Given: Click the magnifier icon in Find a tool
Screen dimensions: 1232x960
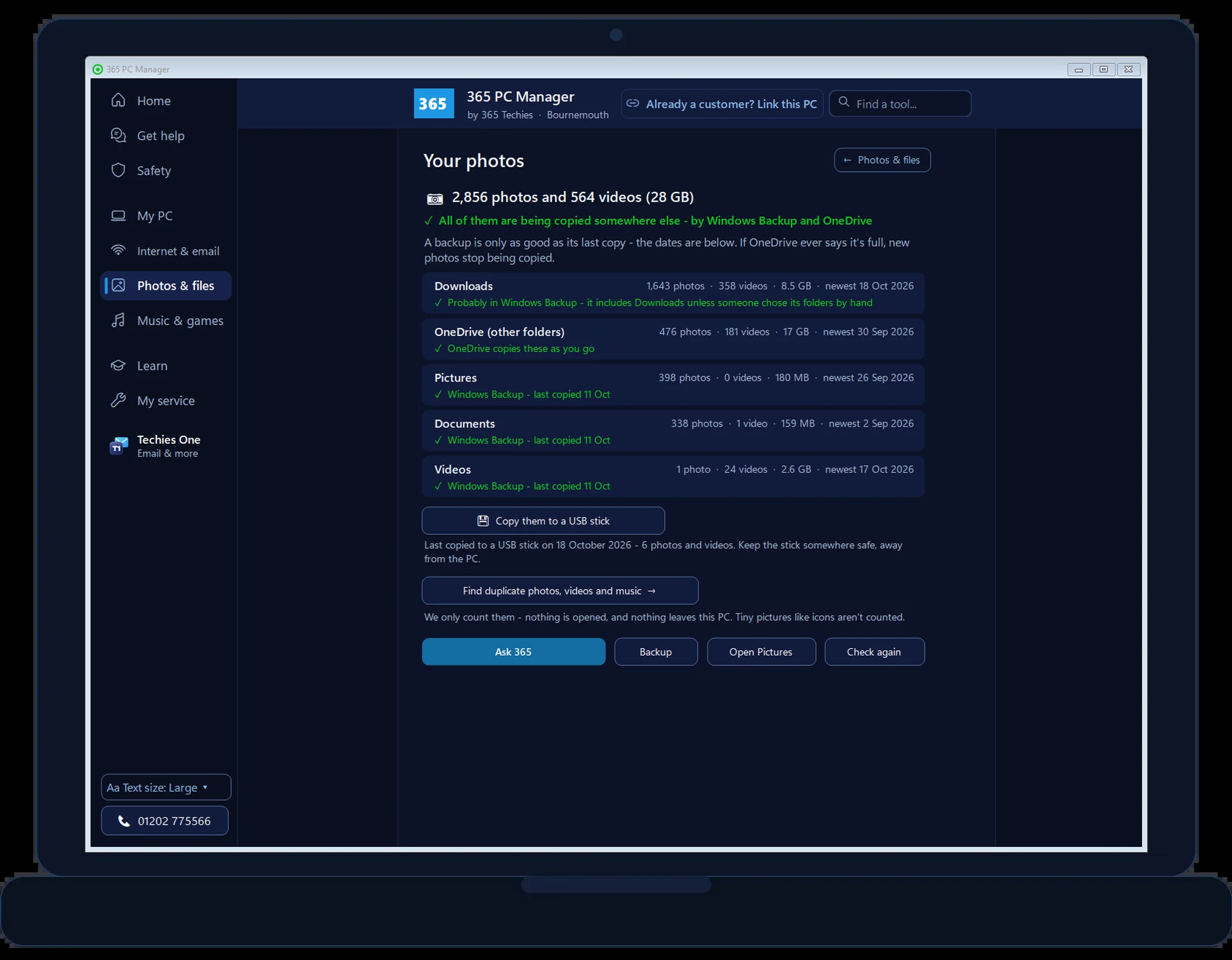Looking at the screenshot, I should click(844, 102).
